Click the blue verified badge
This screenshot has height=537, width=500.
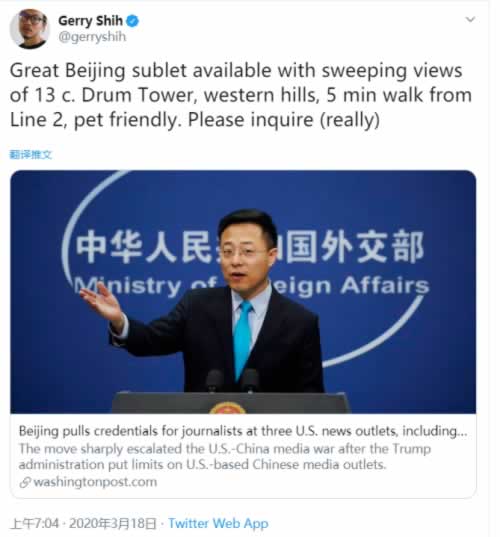click(133, 21)
